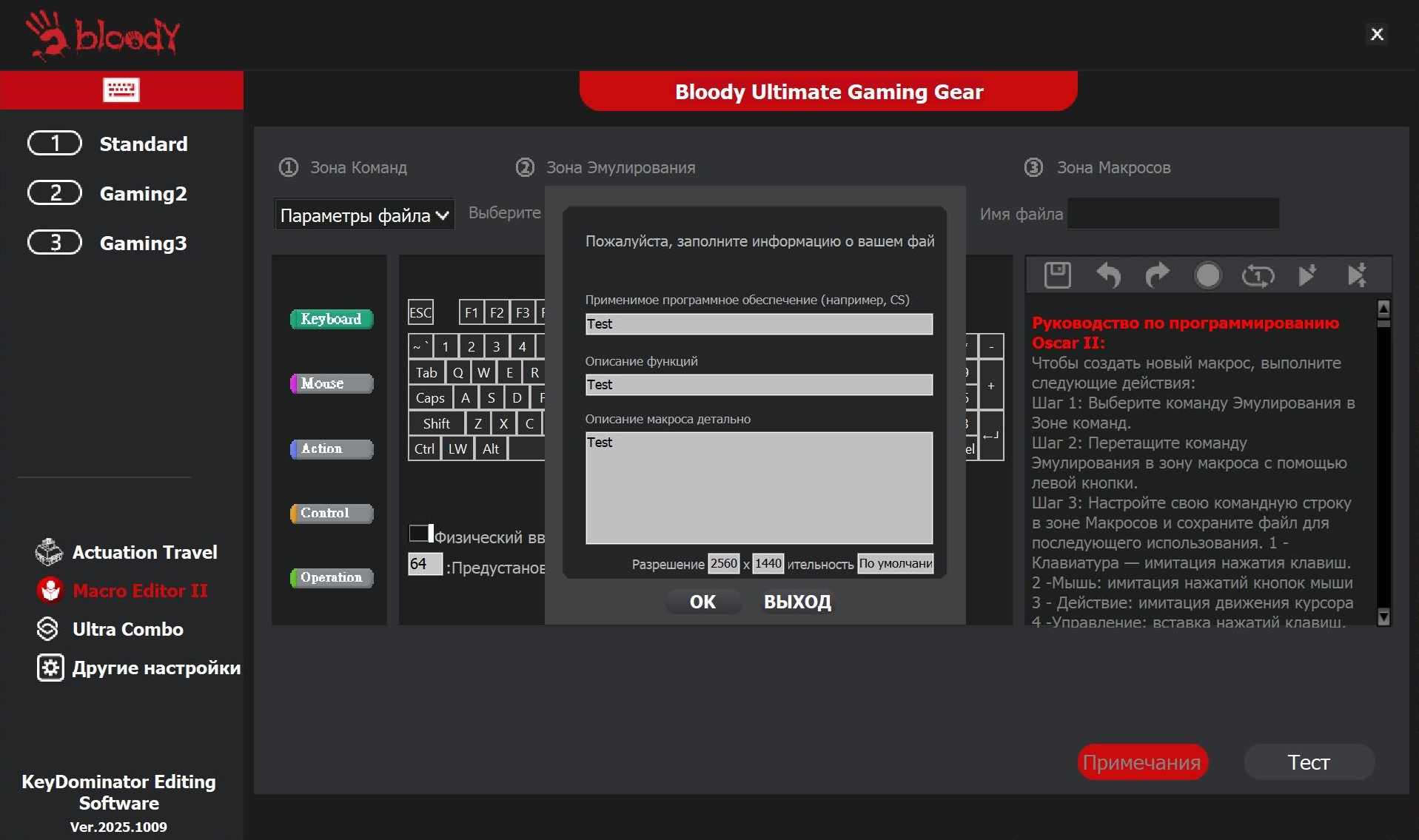
Task: Click the Q key on virtual keyboard
Action: coord(458,372)
